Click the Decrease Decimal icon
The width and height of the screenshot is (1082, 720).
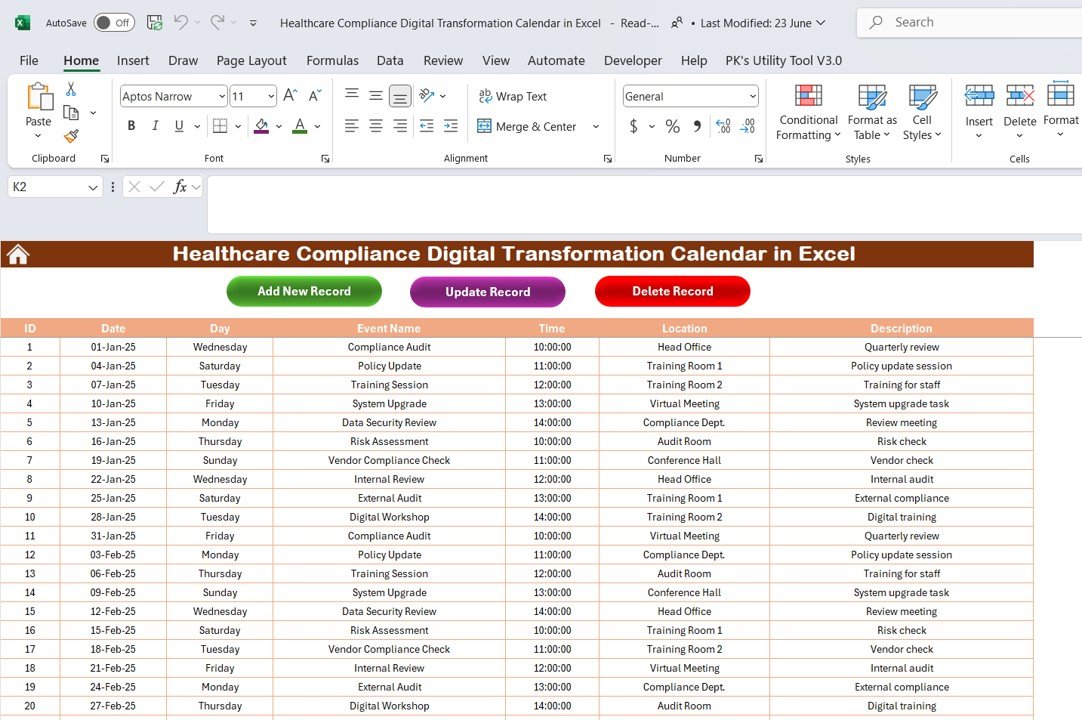747,126
